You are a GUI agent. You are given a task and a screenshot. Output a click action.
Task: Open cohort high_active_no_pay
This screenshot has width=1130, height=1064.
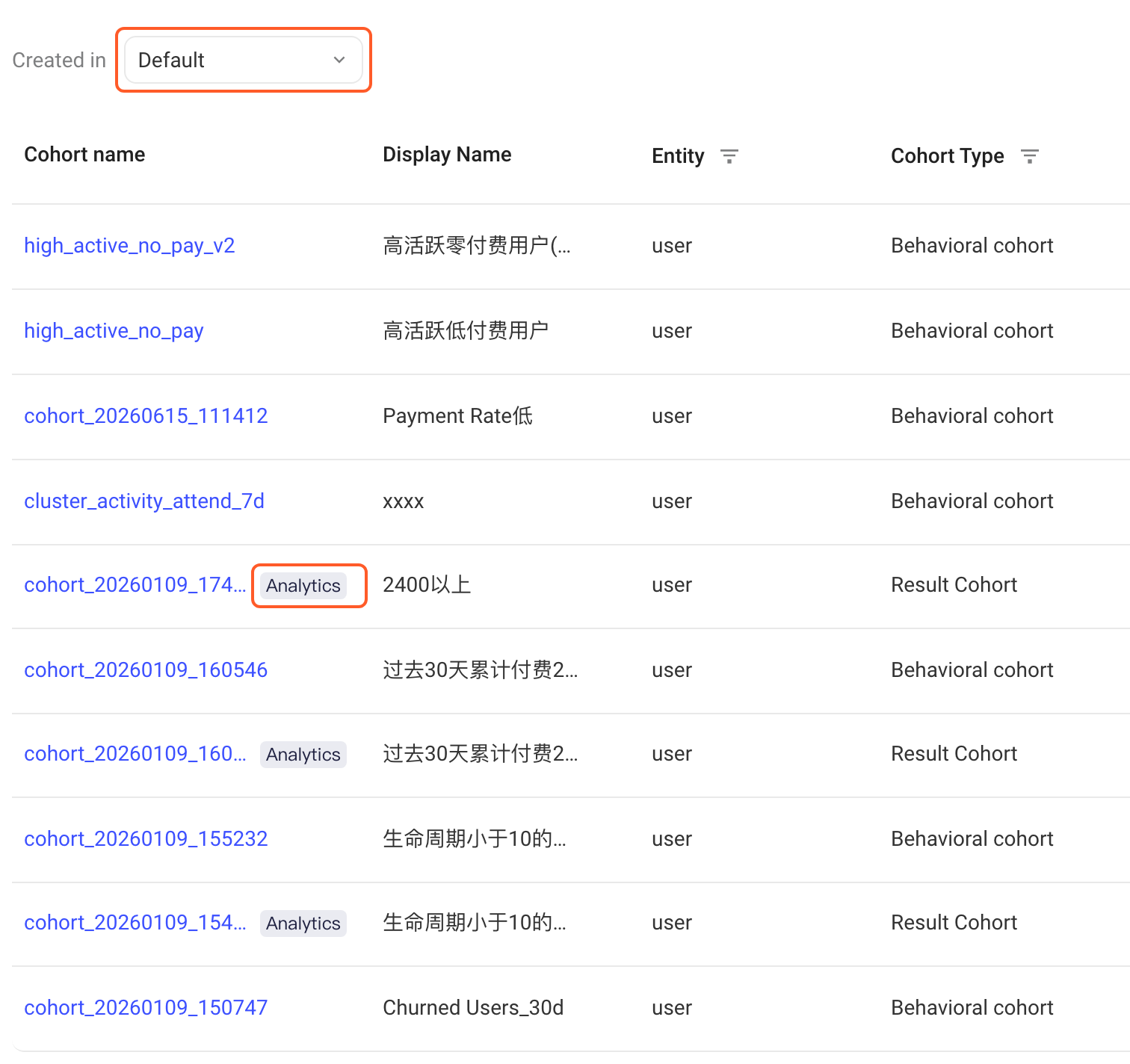pos(114,331)
